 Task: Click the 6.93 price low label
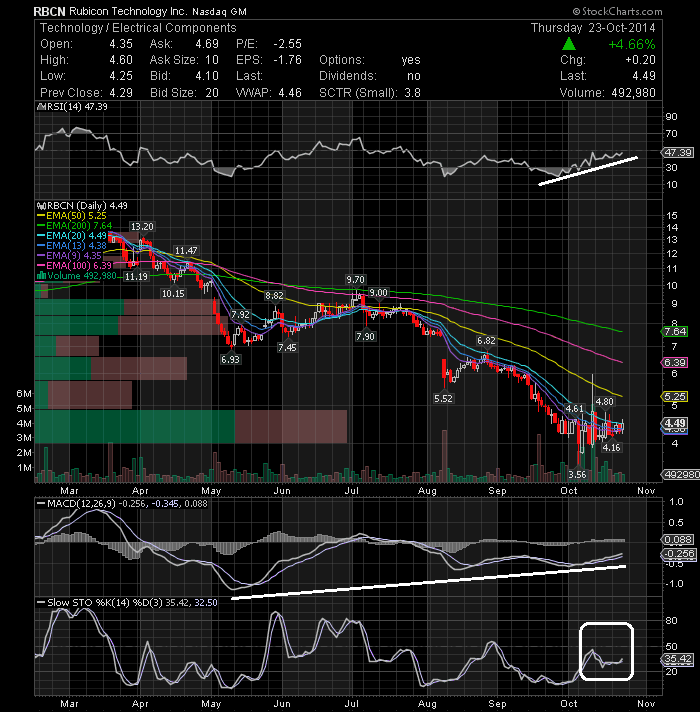point(230,360)
